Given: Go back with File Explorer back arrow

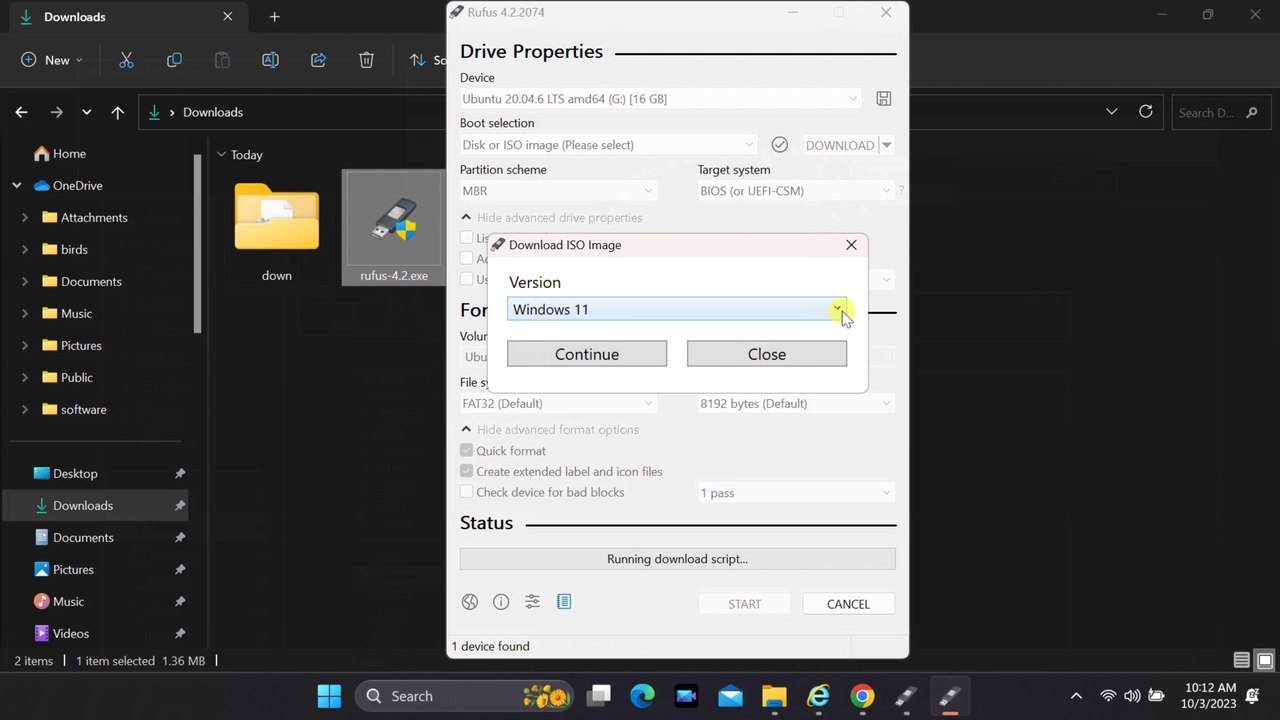Looking at the screenshot, I should pos(21,112).
